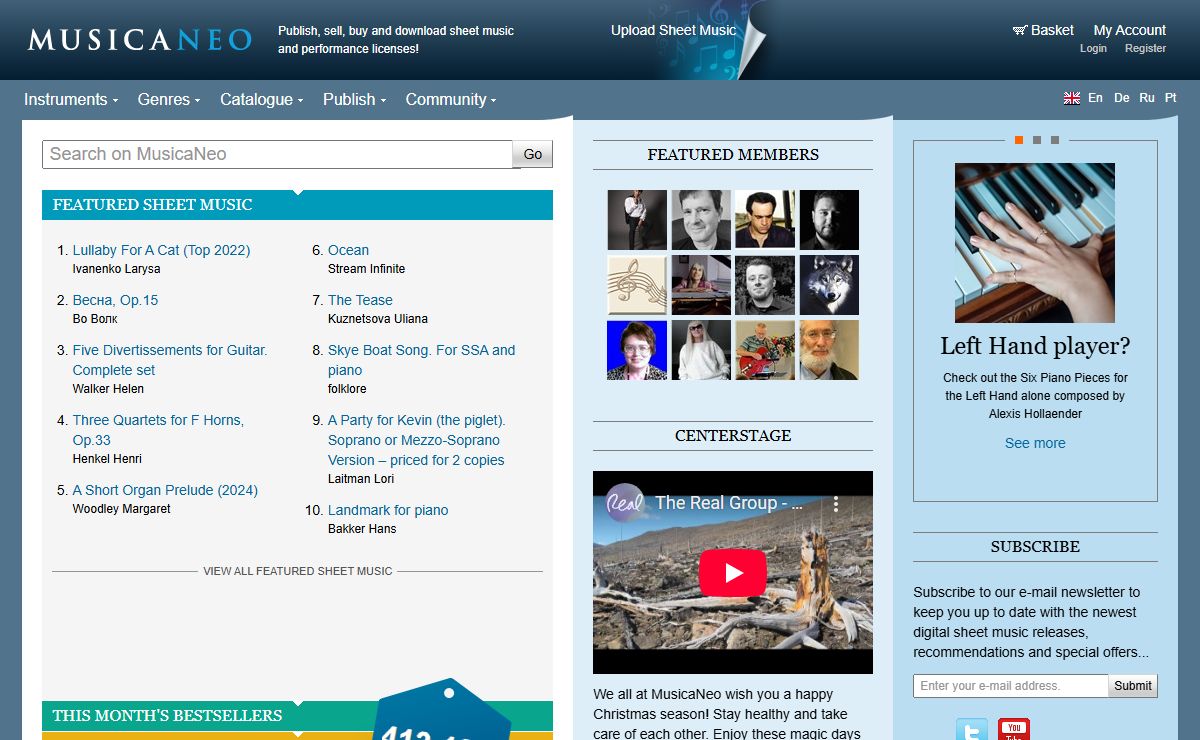Click composer name Woodley Margaret

tap(121, 509)
